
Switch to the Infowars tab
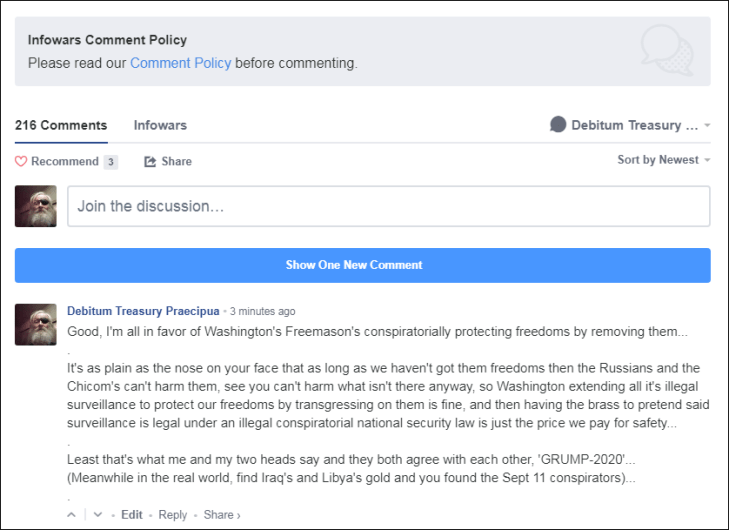[160, 126]
